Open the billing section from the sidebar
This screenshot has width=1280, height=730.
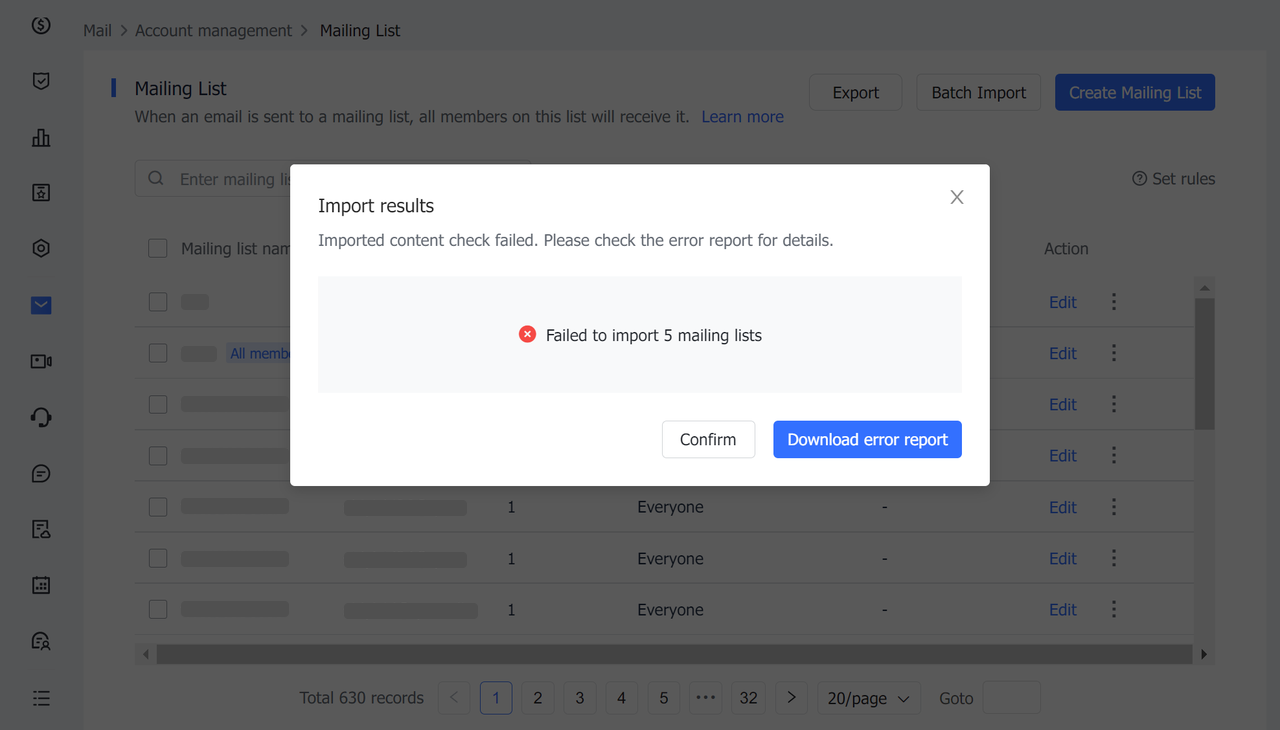coord(40,25)
